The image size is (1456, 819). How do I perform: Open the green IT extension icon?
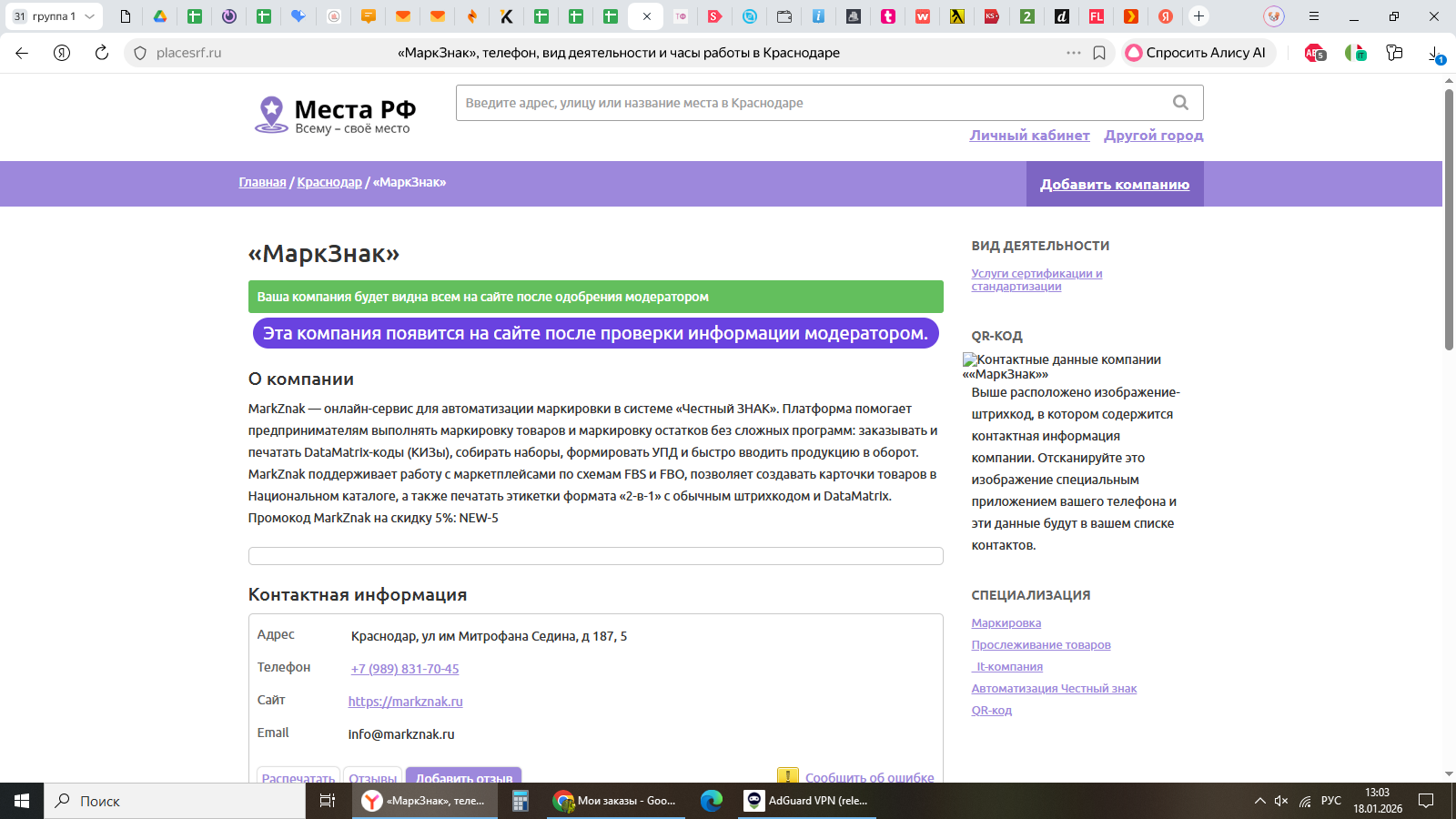pos(1356,53)
